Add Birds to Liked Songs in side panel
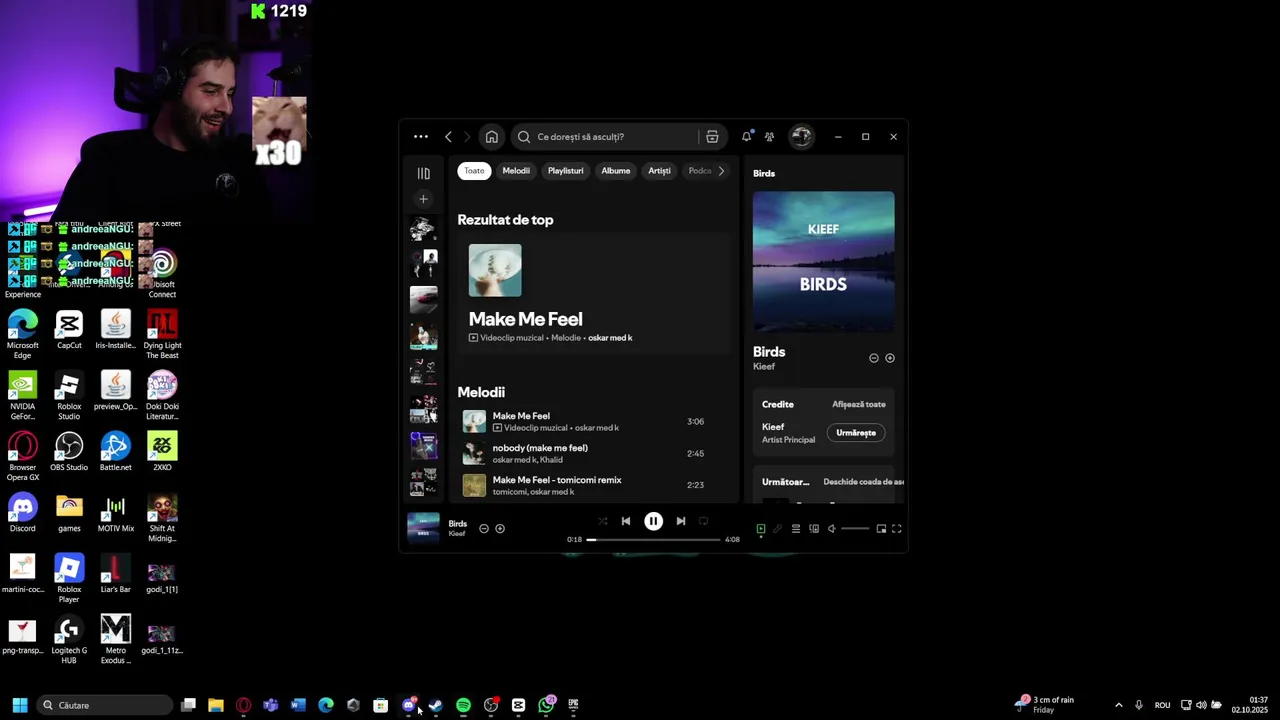 (x=890, y=358)
